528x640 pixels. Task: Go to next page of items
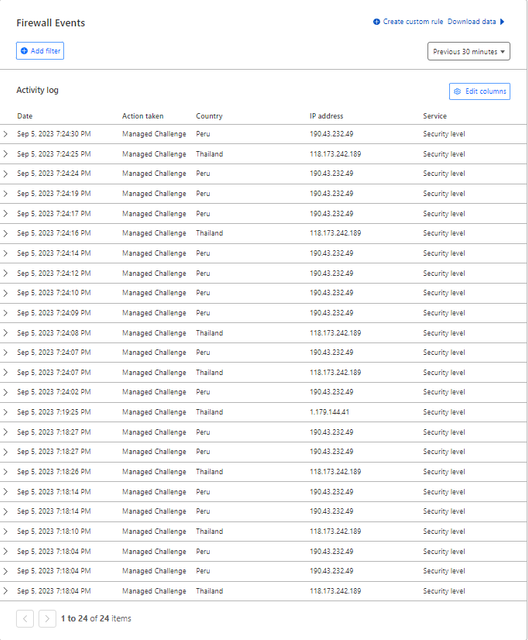coord(47,619)
